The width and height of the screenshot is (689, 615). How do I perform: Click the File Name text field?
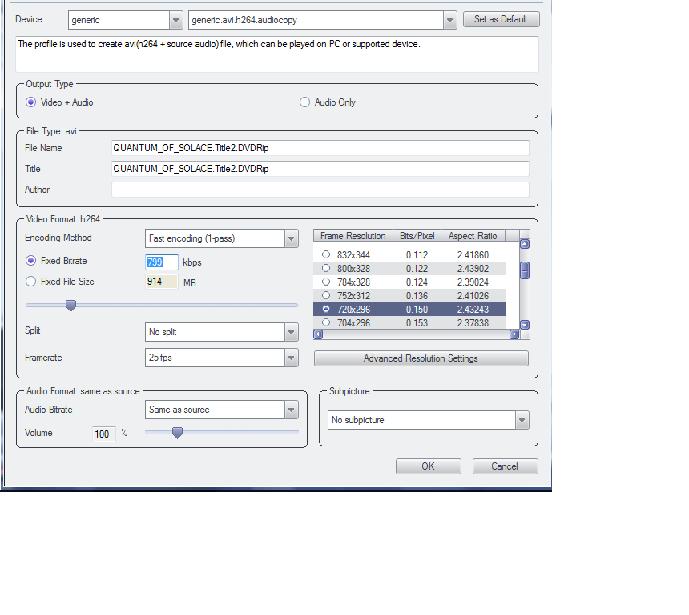click(x=320, y=147)
